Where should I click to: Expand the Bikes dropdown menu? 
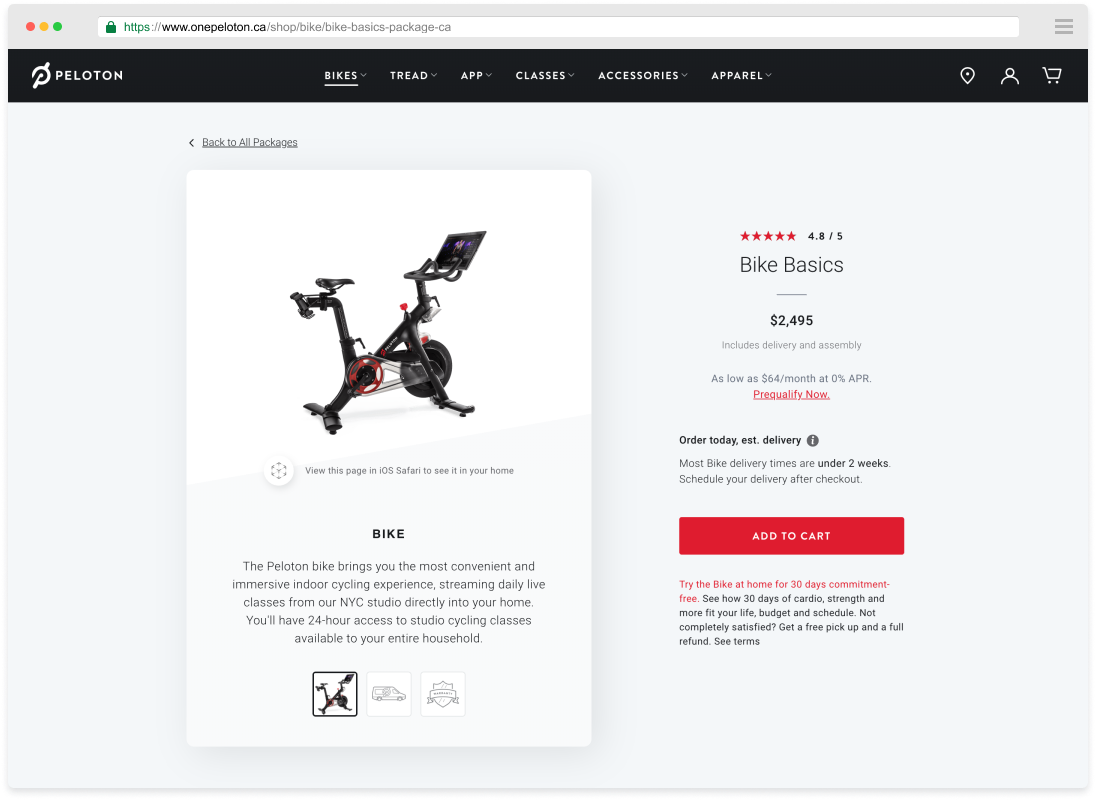pyautogui.click(x=345, y=75)
